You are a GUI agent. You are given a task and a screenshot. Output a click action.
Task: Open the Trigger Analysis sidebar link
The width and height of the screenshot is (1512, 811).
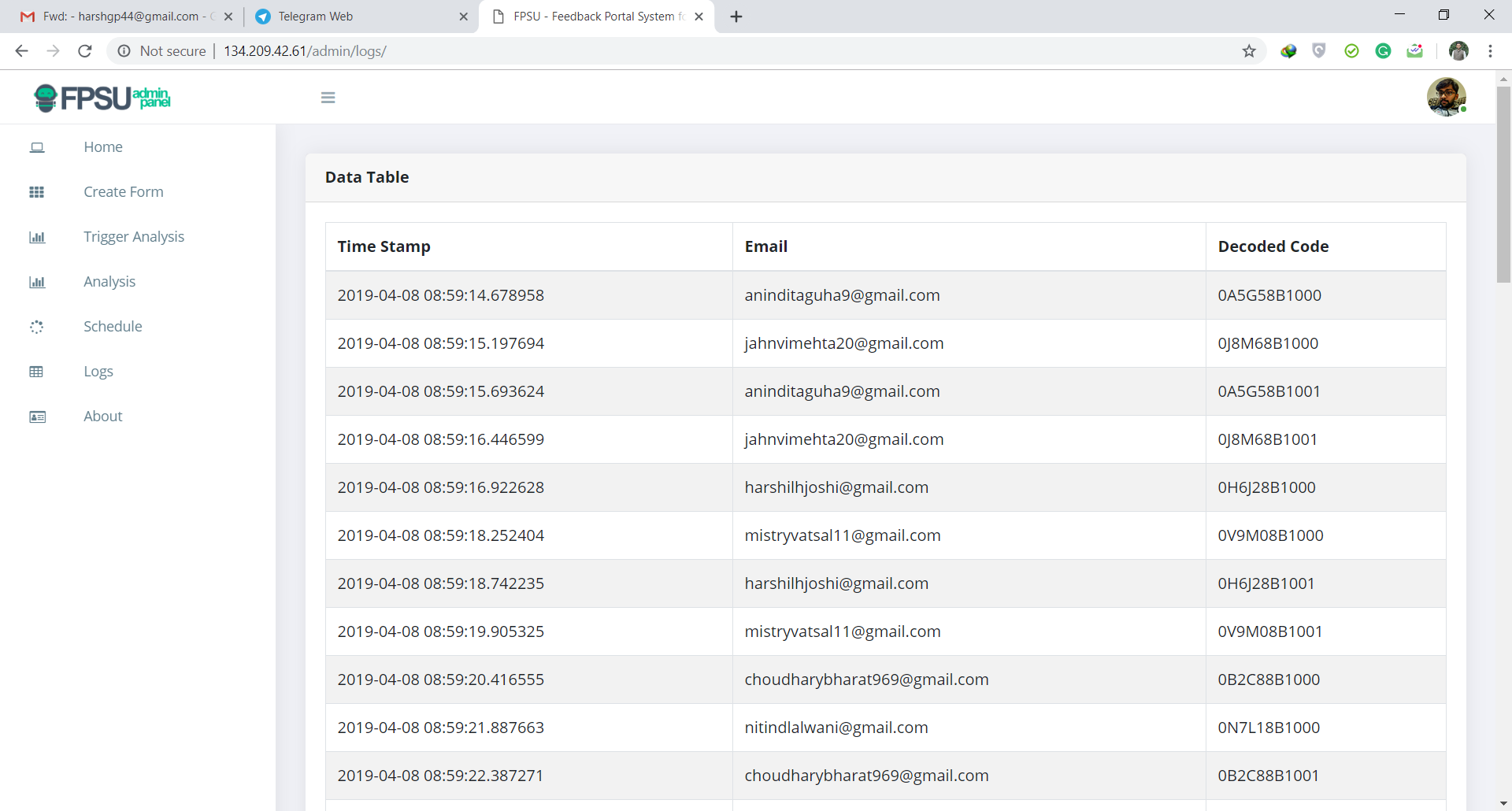pos(134,237)
